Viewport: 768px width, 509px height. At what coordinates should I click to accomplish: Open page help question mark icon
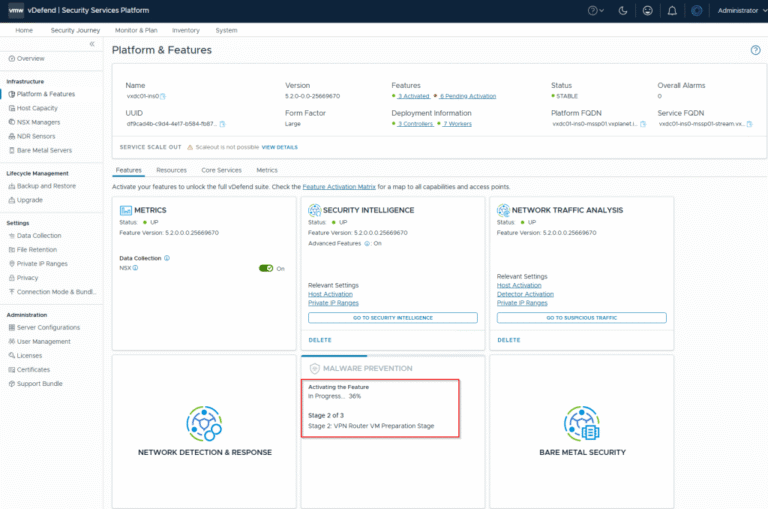point(755,50)
